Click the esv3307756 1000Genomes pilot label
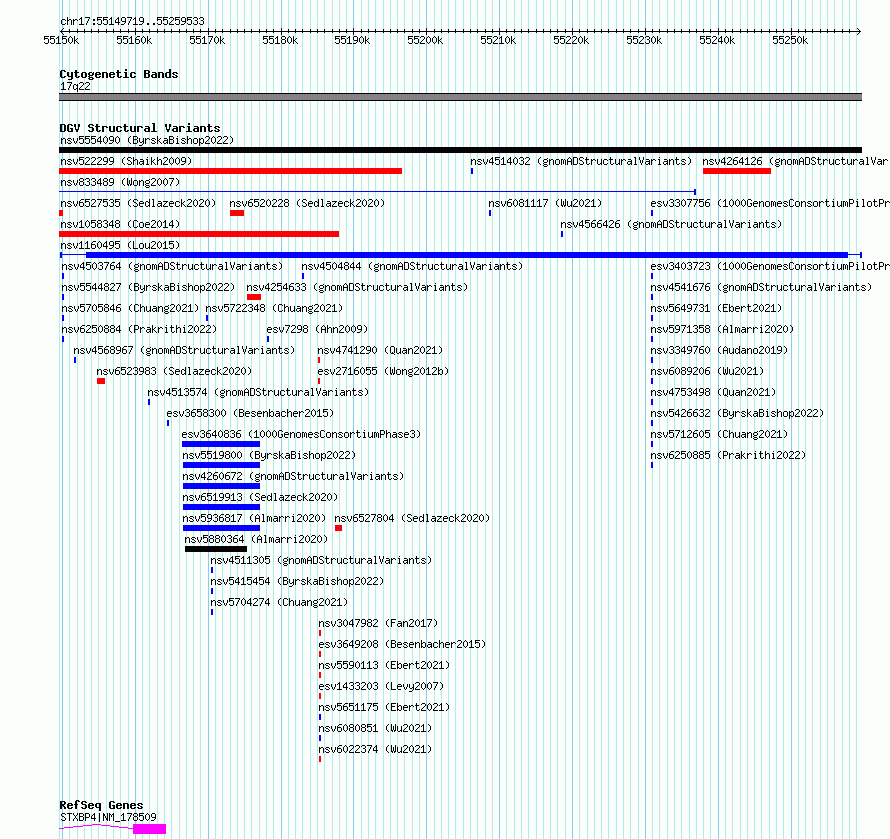 pos(770,203)
